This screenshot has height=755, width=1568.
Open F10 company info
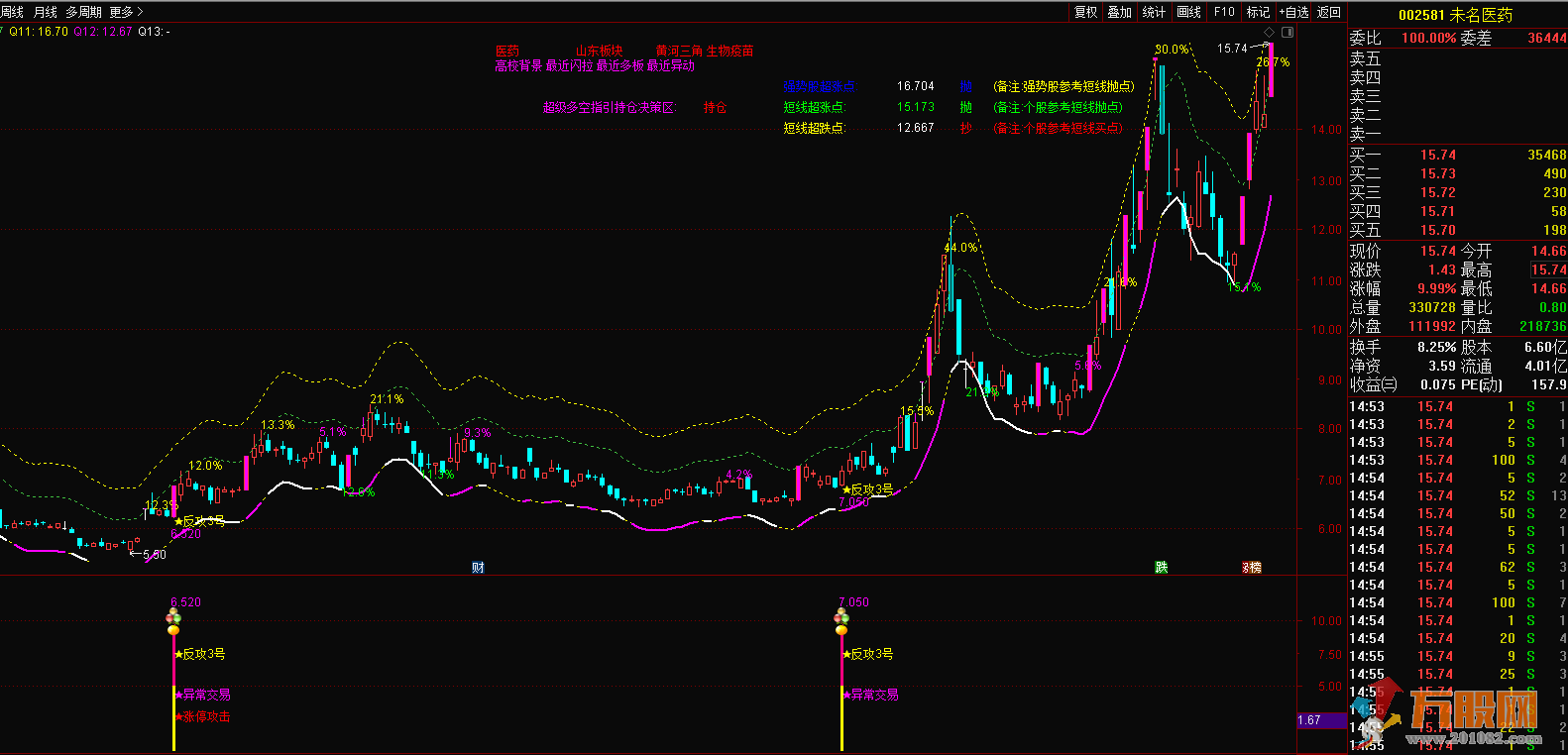point(1224,12)
